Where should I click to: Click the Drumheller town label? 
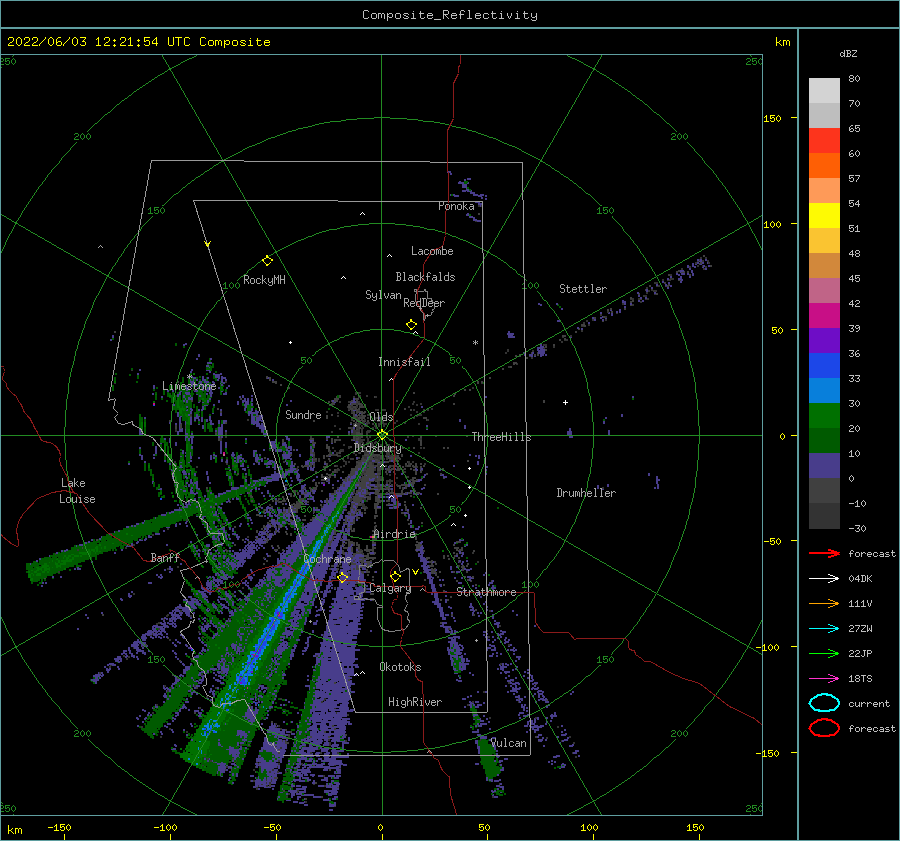pos(586,493)
